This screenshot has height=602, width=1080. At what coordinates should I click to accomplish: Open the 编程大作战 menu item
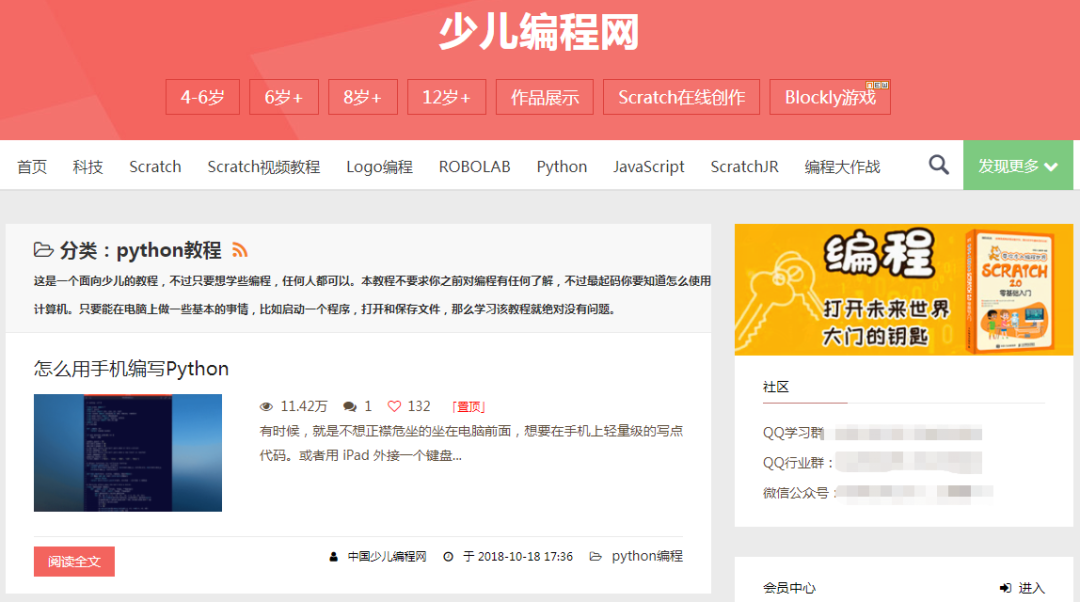[x=842, y=167]
